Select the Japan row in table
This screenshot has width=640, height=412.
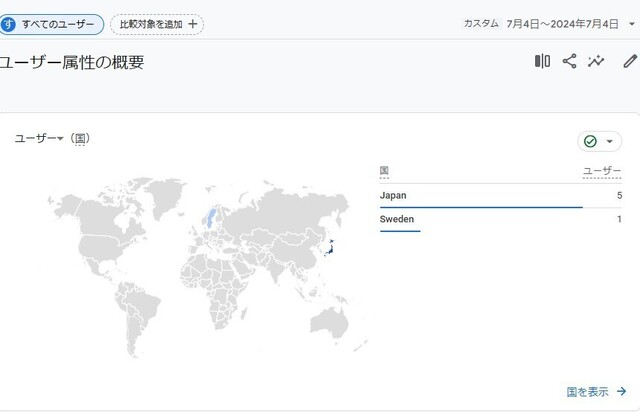point(500,196)
